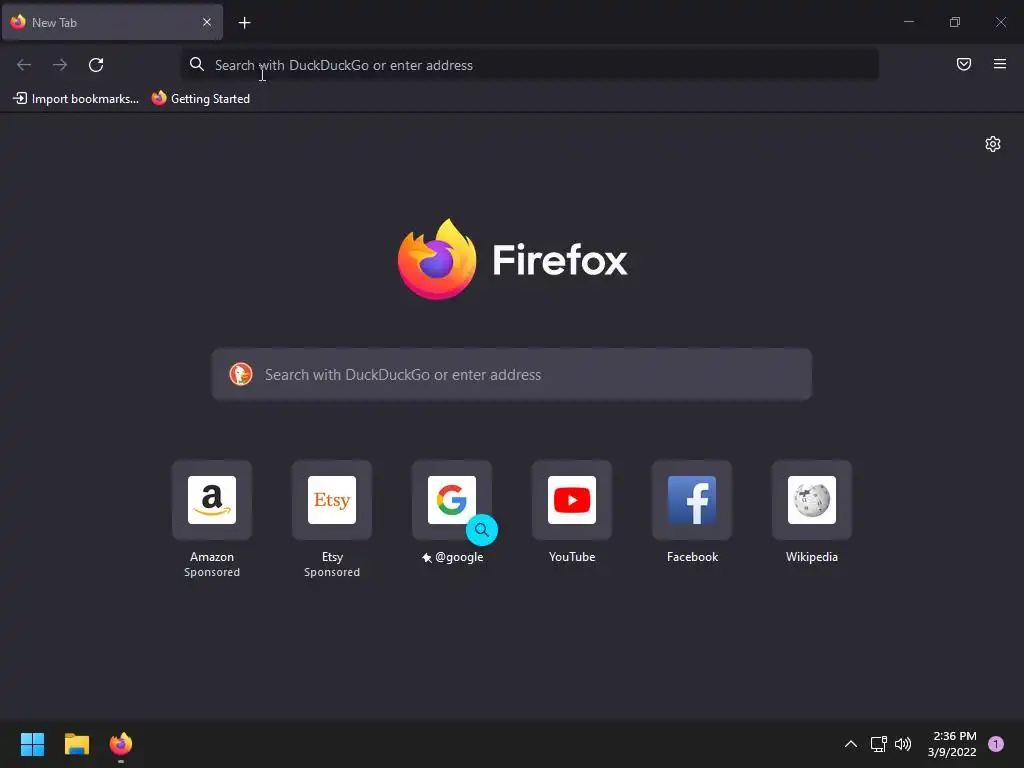This screenshot has width=1024, height=768.
Task: Click the Sponsored label under Etsy
Action: [x=332, y=572]
